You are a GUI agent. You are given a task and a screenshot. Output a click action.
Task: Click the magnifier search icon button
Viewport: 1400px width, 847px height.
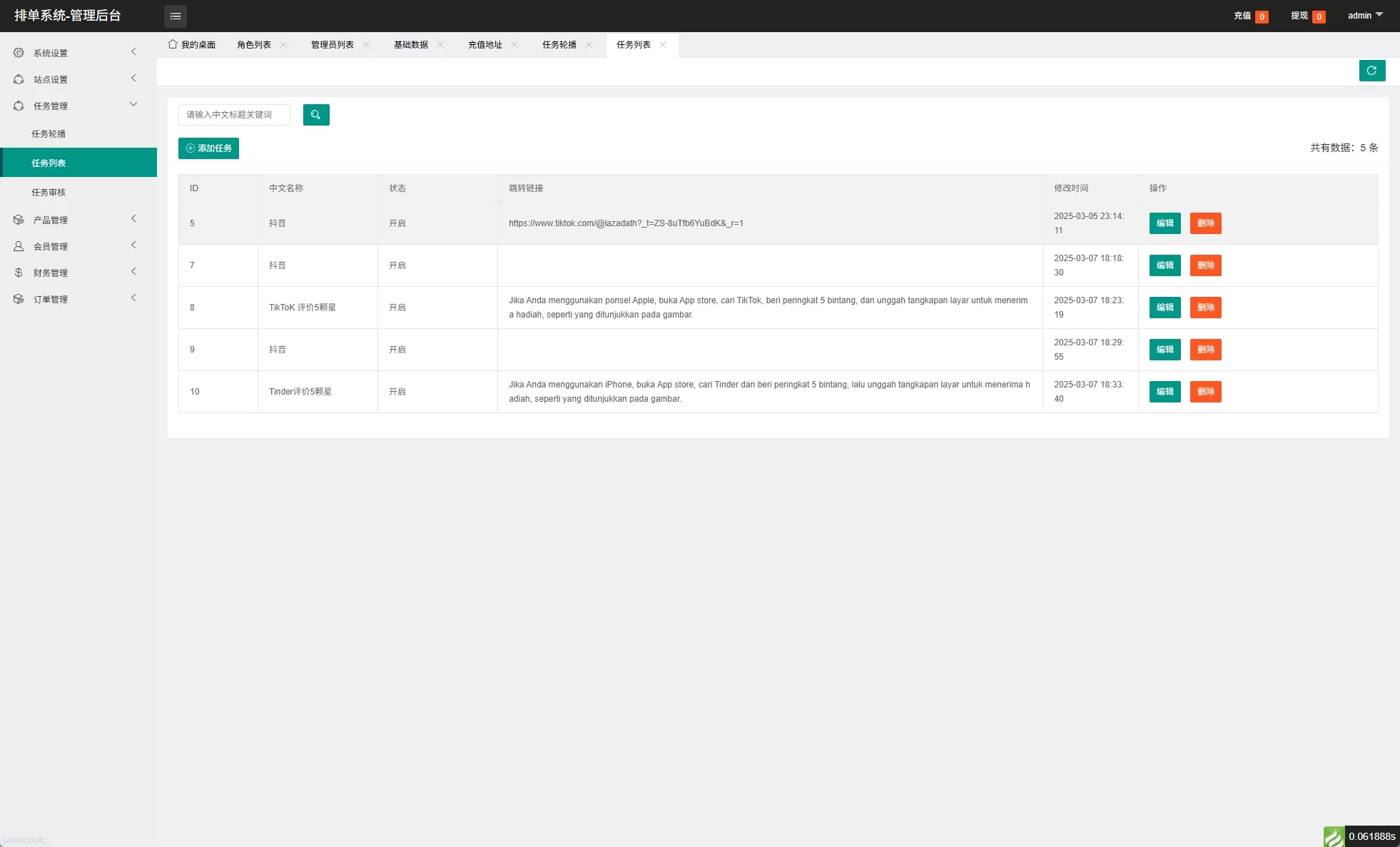pyautogui.click(x=316, y=115)
